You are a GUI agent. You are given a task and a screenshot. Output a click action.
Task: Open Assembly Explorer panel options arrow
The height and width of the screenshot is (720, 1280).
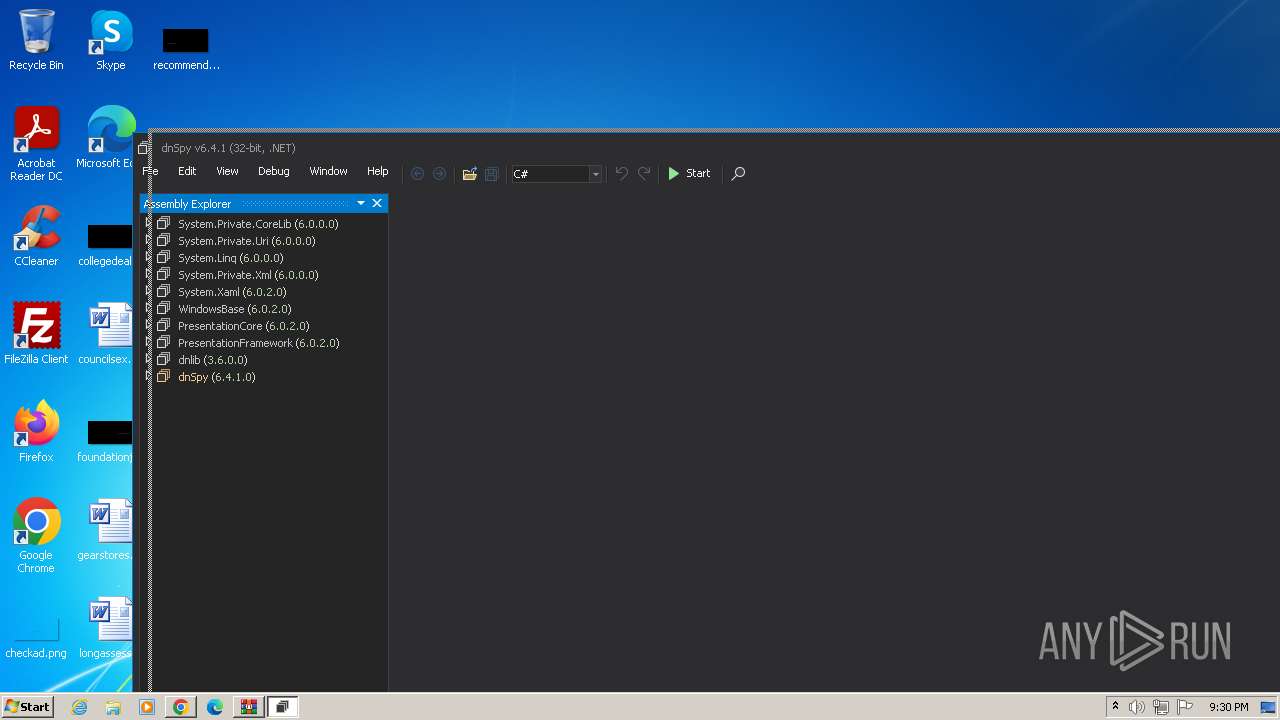point(361,203)
